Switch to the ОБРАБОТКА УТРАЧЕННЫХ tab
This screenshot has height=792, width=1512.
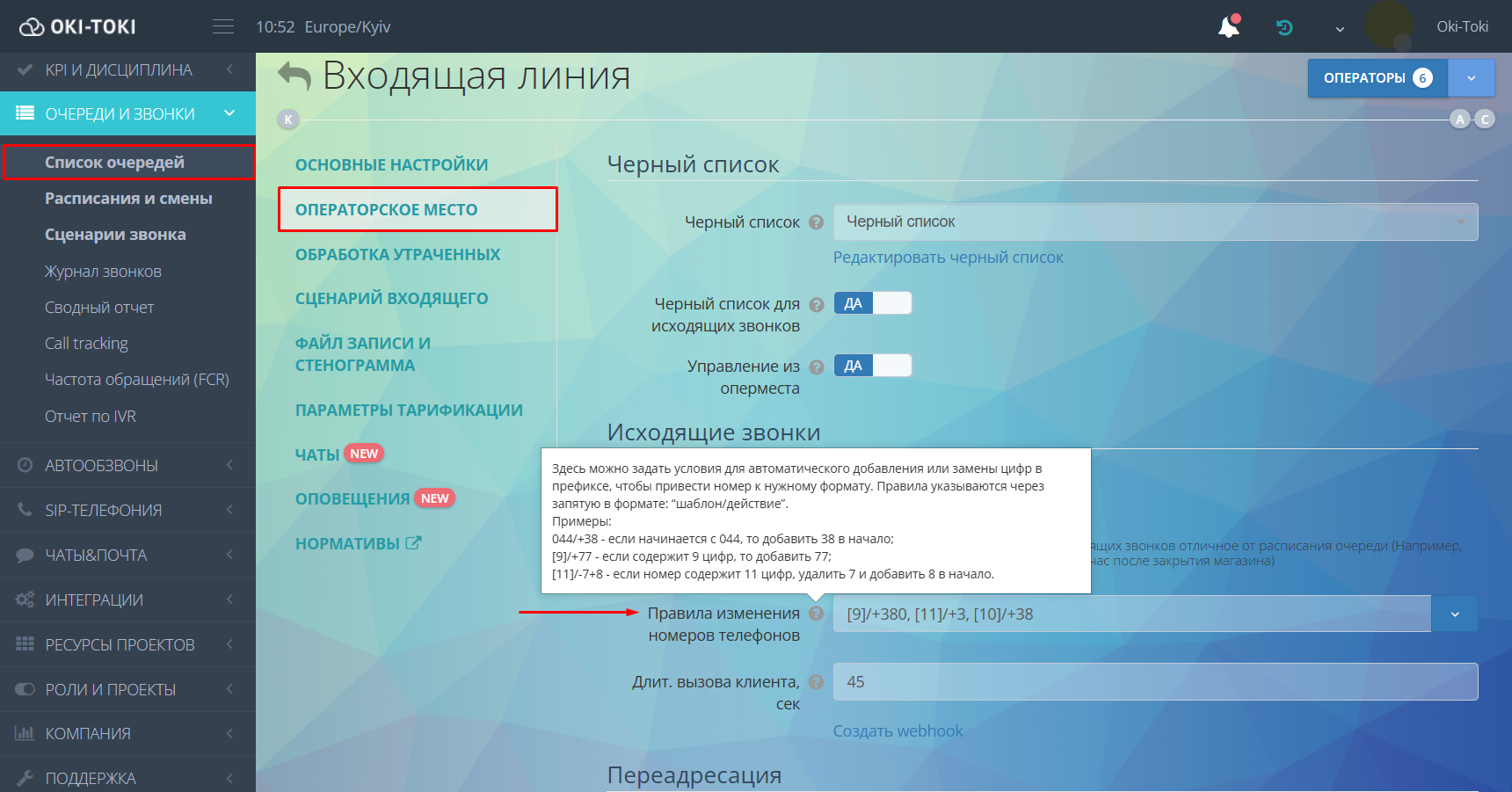397,254
